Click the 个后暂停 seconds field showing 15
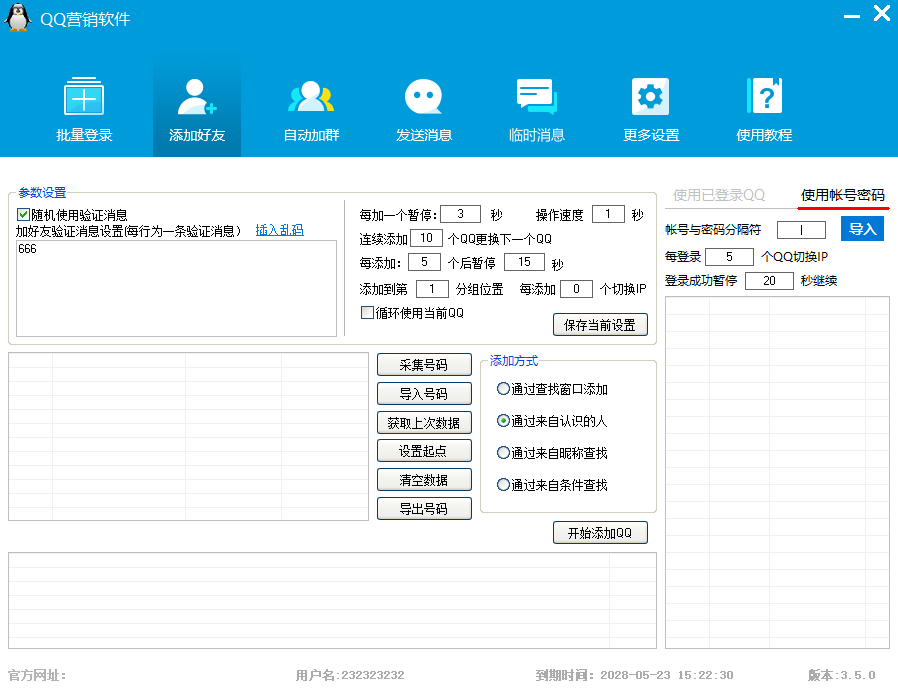 pos(525,262)
